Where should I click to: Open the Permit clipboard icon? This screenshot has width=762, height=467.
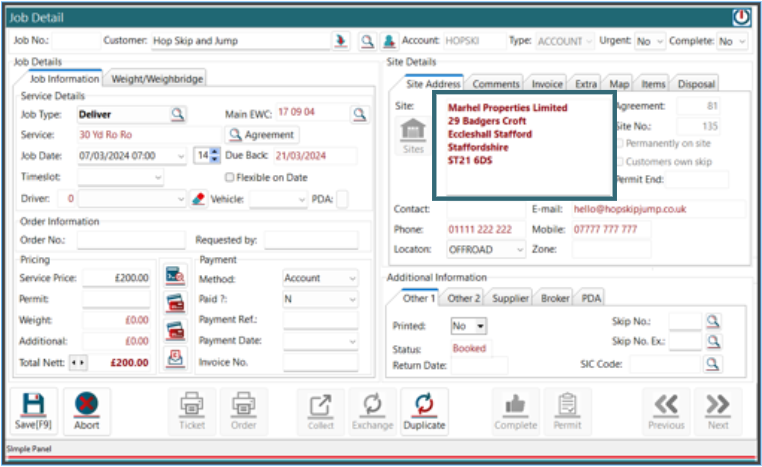[x=567, y=411]
